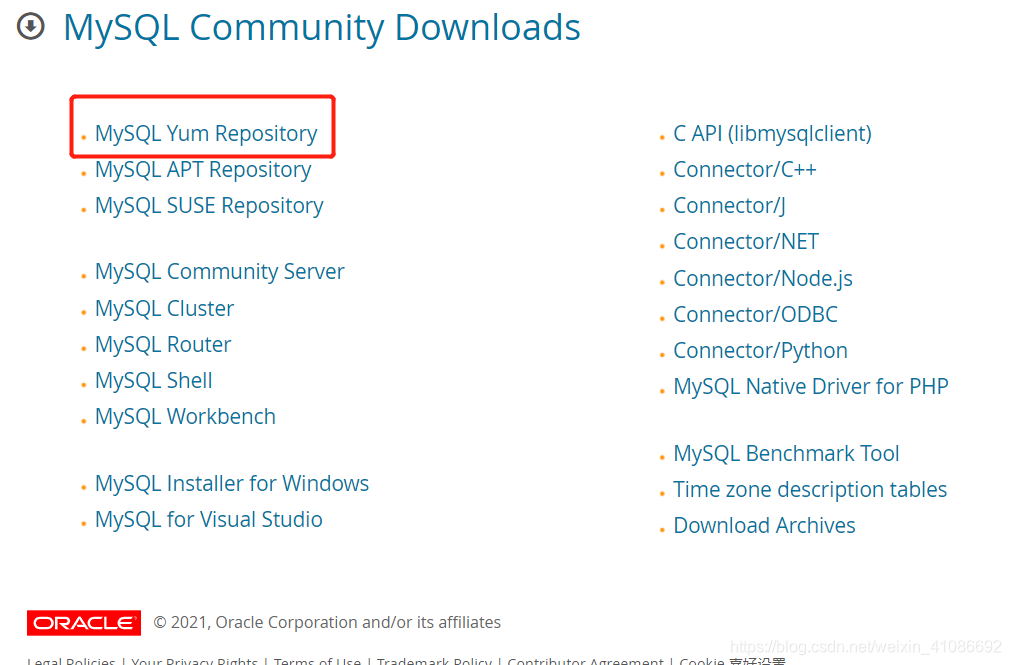Viewport: 1011px width, 665px height.
Task: Go to Connector/C++ downloads
Action: click(x=745, y=170)
